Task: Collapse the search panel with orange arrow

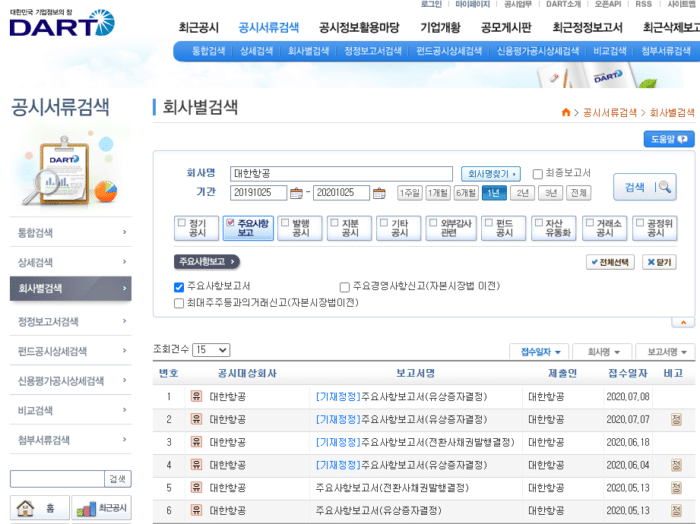Action: click(x=683, y=322)
